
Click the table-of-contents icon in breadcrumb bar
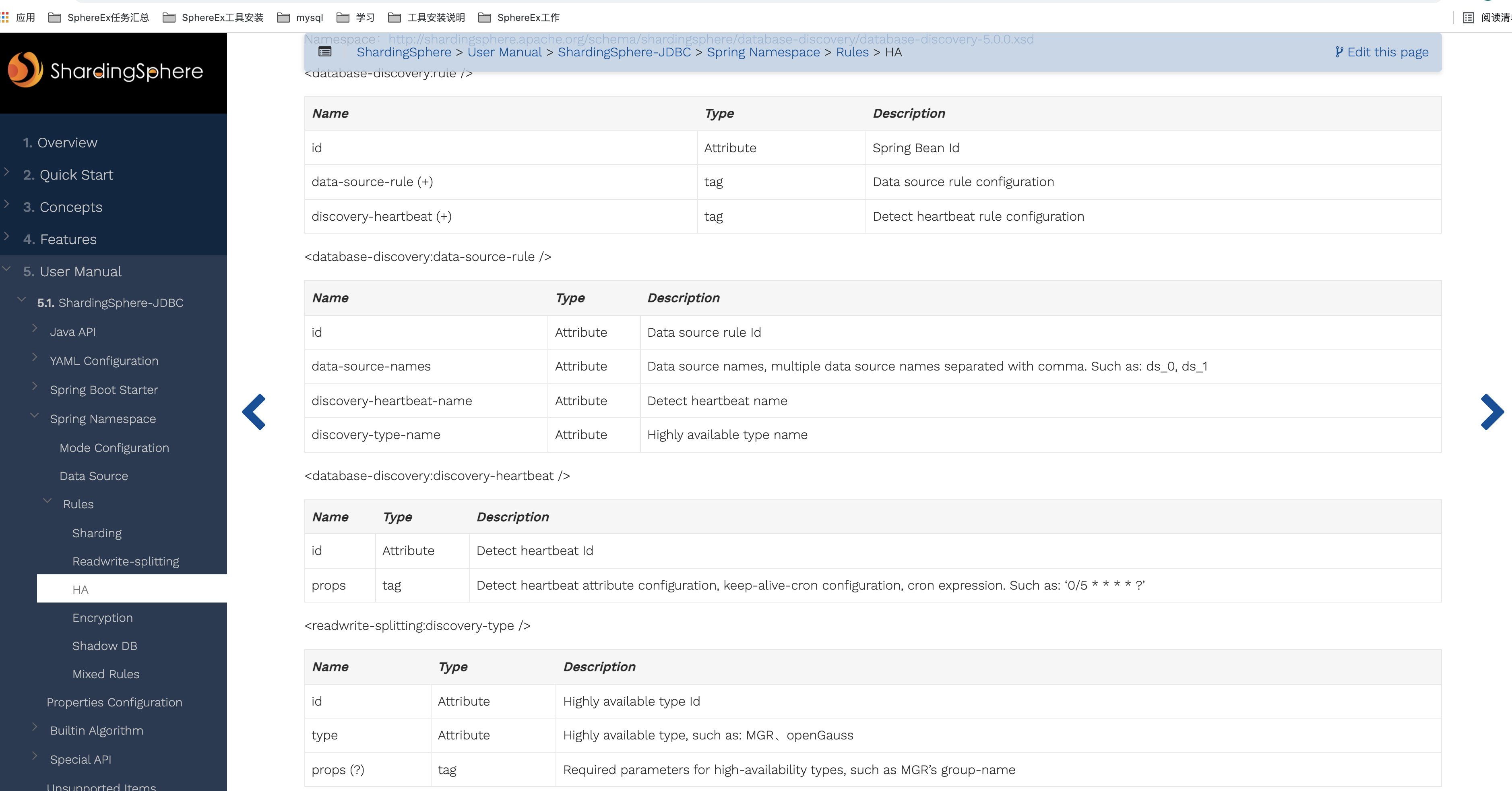point(324,52)
